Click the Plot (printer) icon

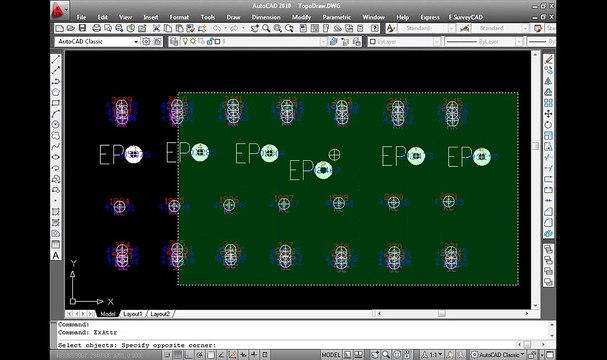96,28
